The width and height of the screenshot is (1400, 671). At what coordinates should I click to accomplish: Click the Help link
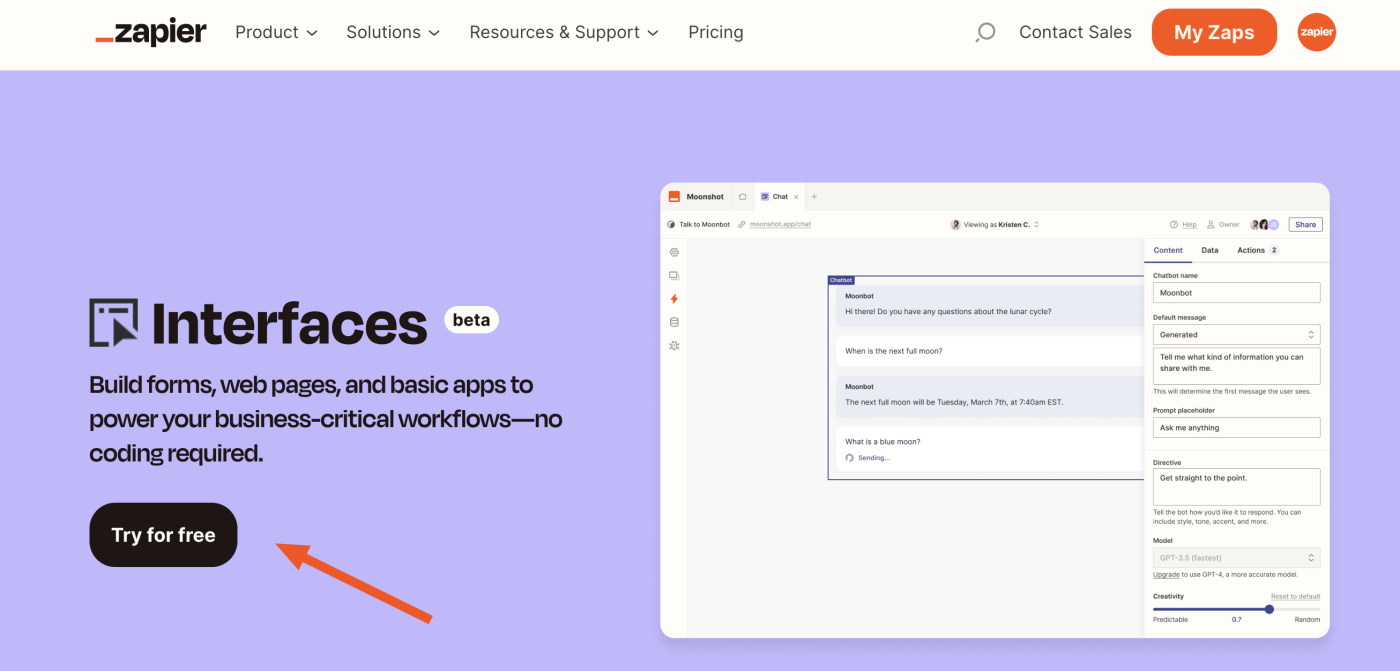coord(1189,224)
